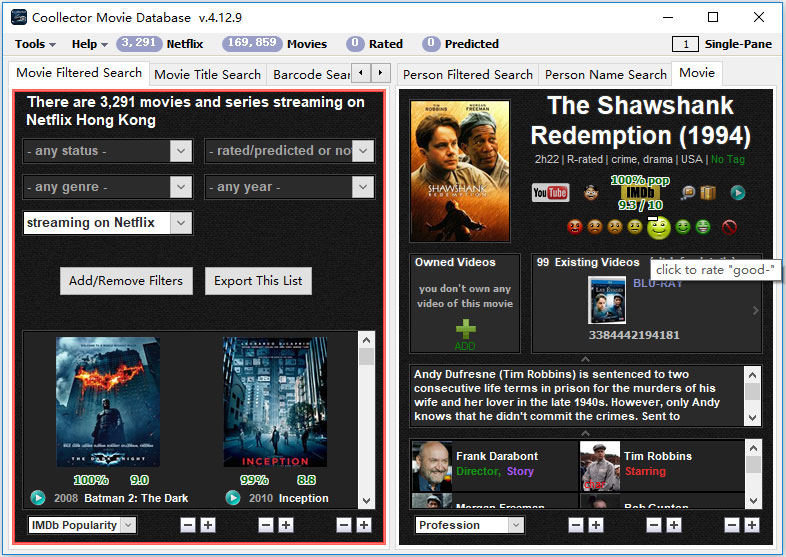786x557 pixels.
Task: Click the cardboard box package icon
Action: coord(708,193)
